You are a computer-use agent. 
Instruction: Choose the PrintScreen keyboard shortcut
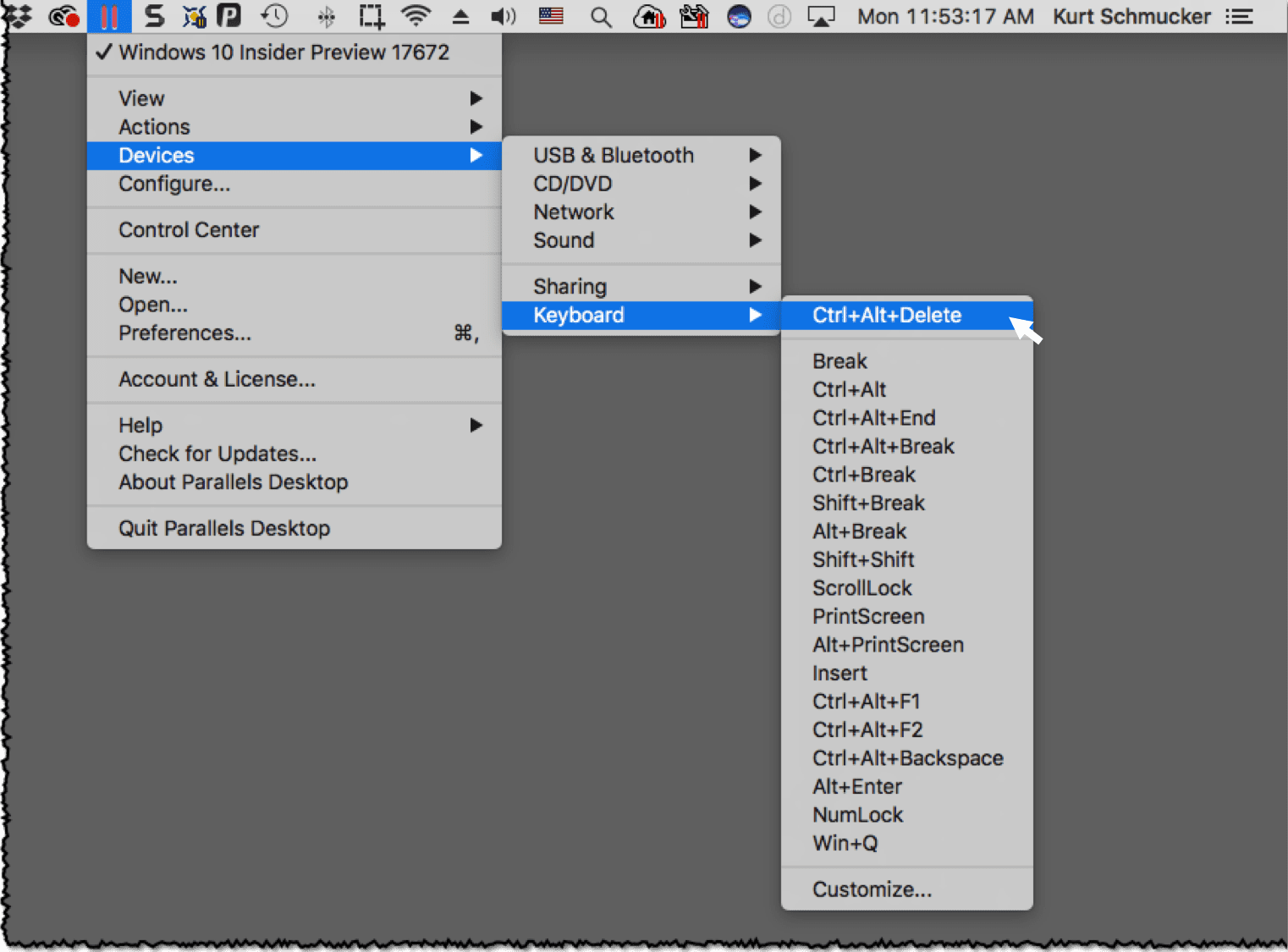(868, 617)
